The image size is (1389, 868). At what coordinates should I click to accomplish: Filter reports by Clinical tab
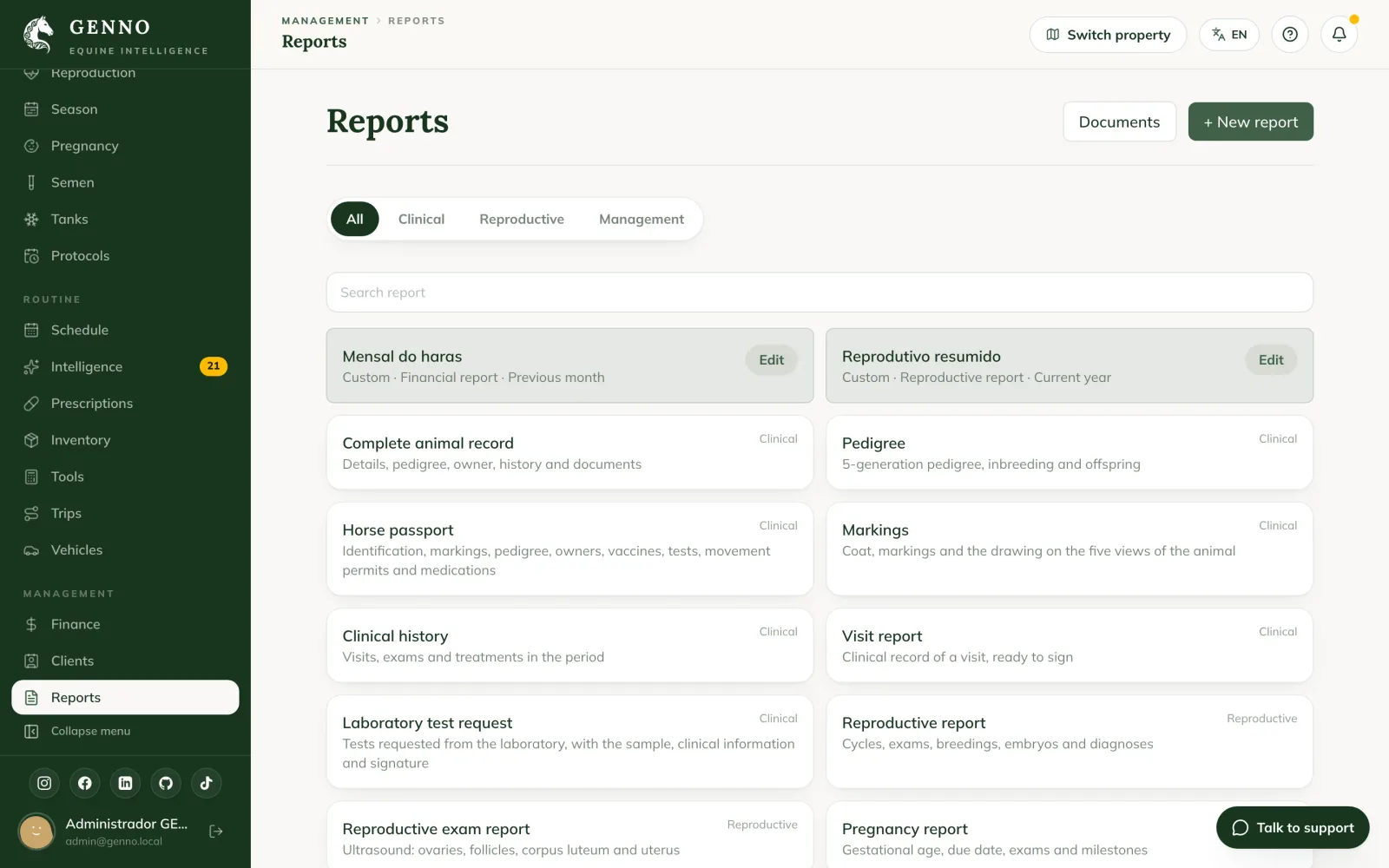click(421, 219)
